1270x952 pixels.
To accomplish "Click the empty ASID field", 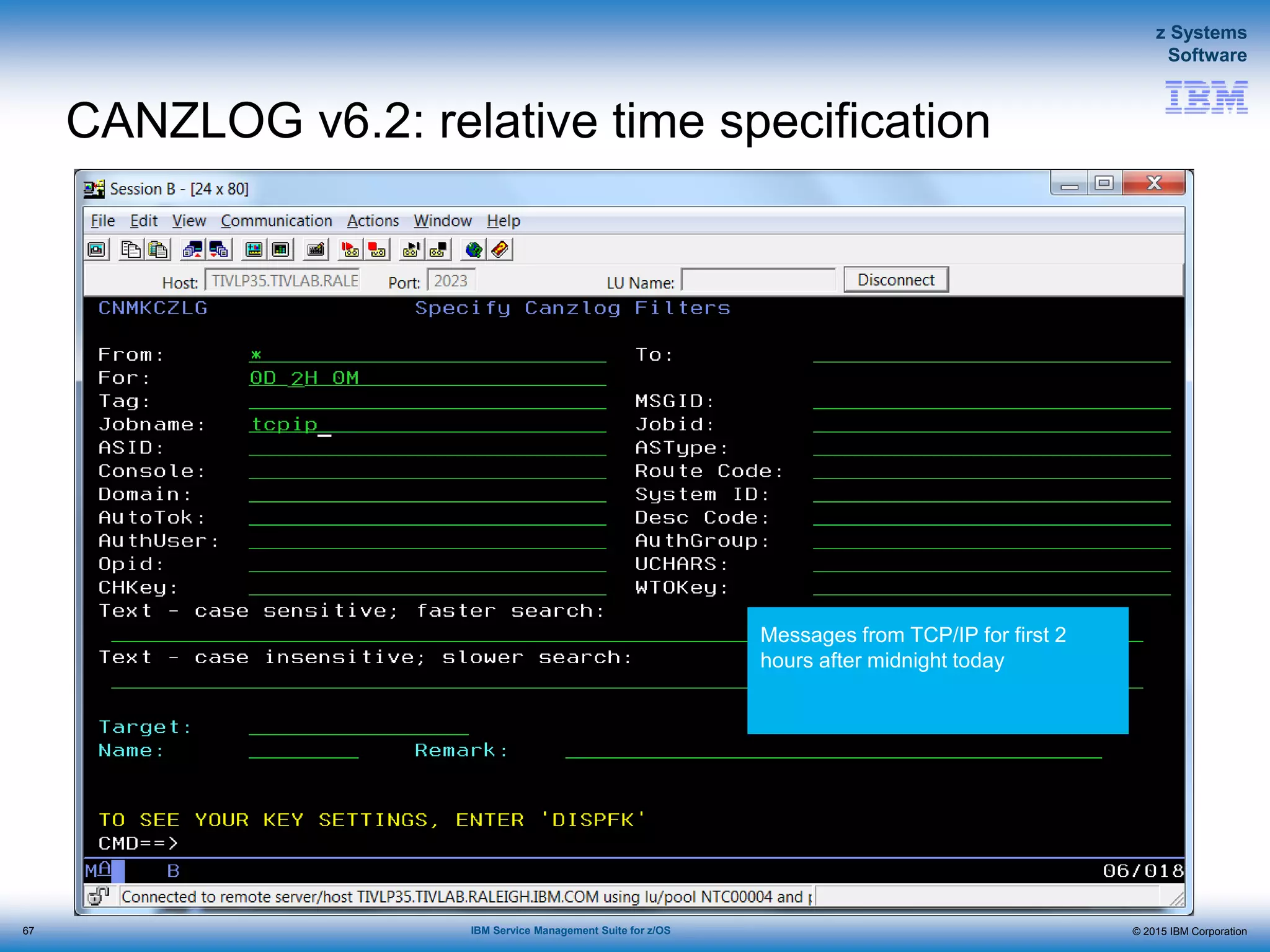I will pos(427,447).
